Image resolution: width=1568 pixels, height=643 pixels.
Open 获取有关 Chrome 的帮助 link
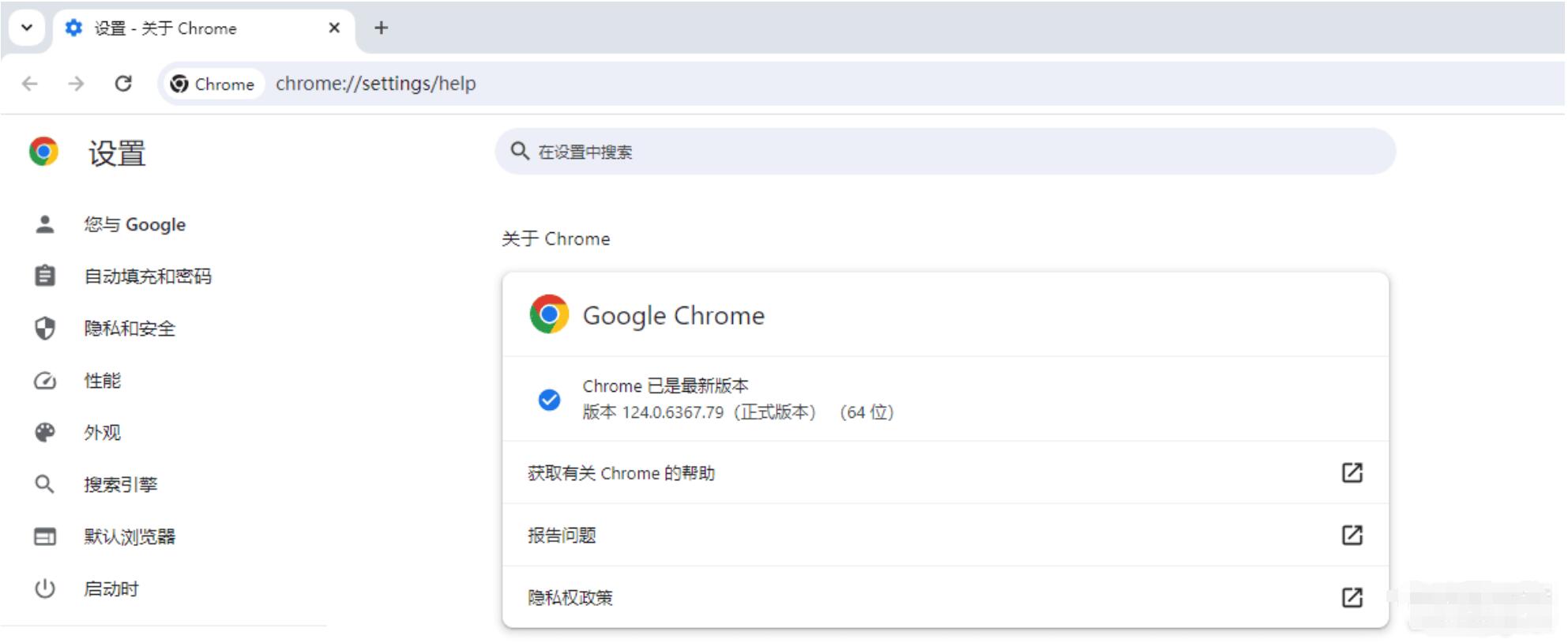[x=946, y=472]
